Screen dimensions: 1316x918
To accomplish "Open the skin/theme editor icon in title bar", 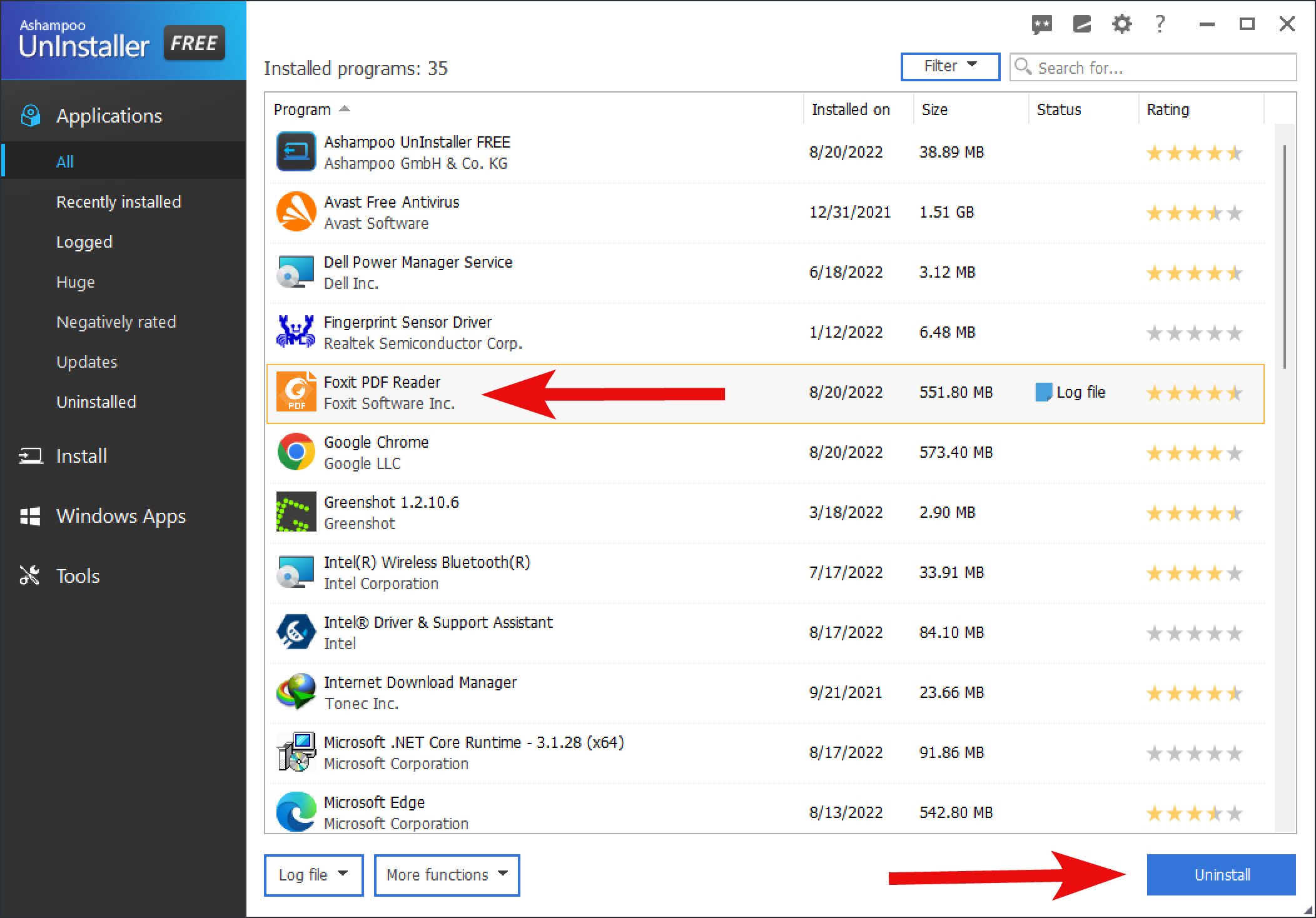I will click(1081, 24).
